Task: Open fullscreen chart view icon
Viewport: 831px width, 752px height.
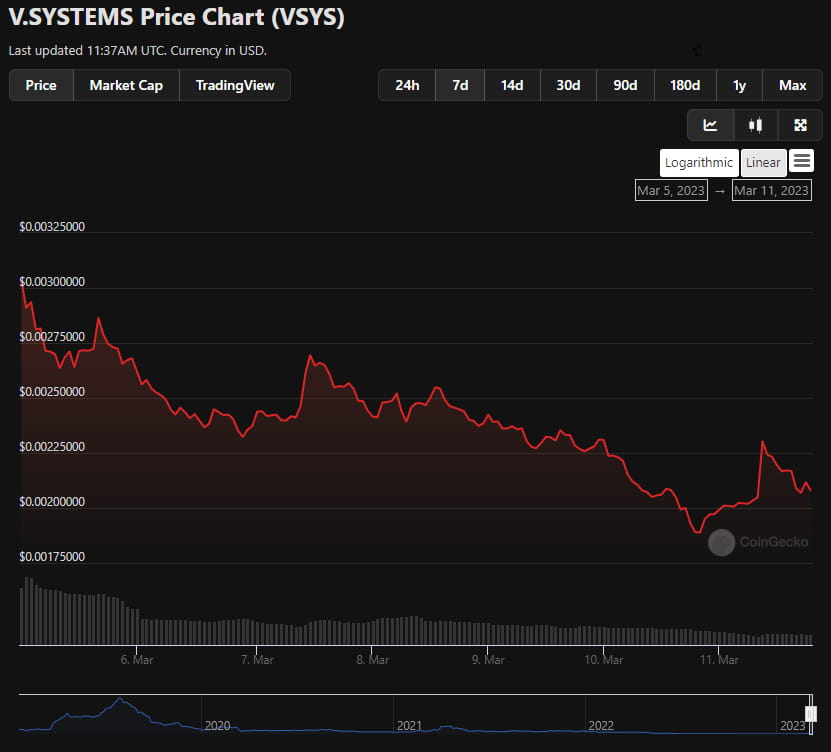Action: 800,125
